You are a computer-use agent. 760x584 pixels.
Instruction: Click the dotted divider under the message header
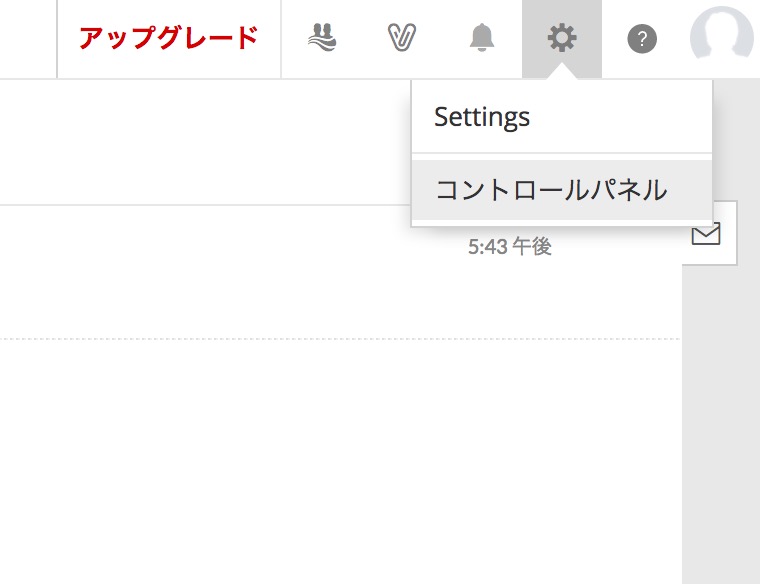tap(340, 339)
